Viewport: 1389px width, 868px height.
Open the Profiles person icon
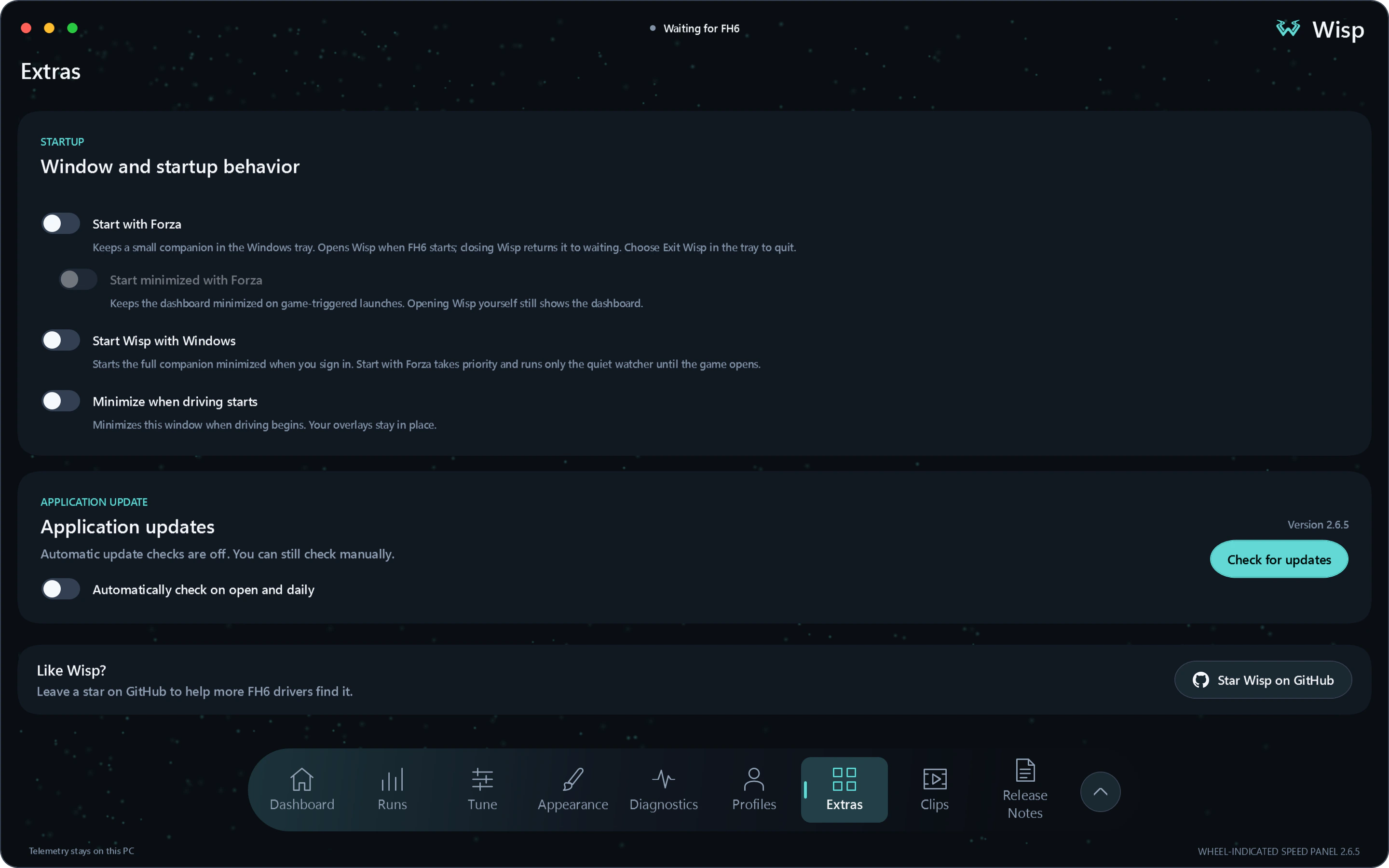coord(754,779)
